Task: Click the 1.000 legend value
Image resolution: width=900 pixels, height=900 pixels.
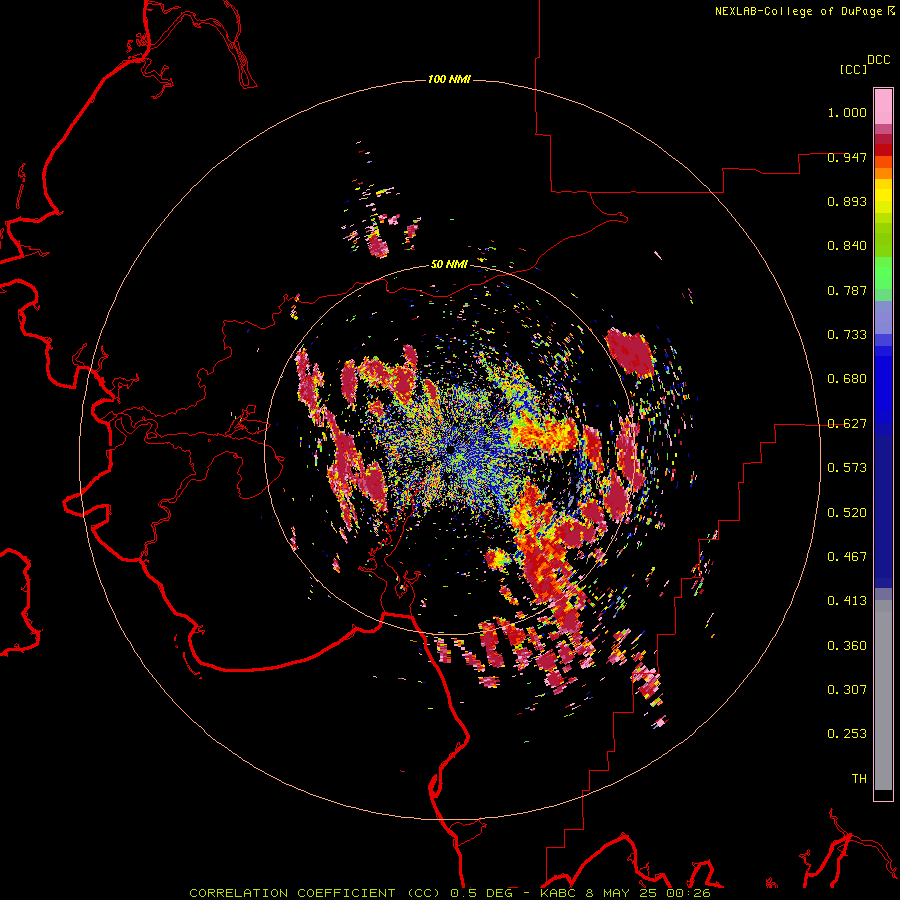Action: click(847, 112)
